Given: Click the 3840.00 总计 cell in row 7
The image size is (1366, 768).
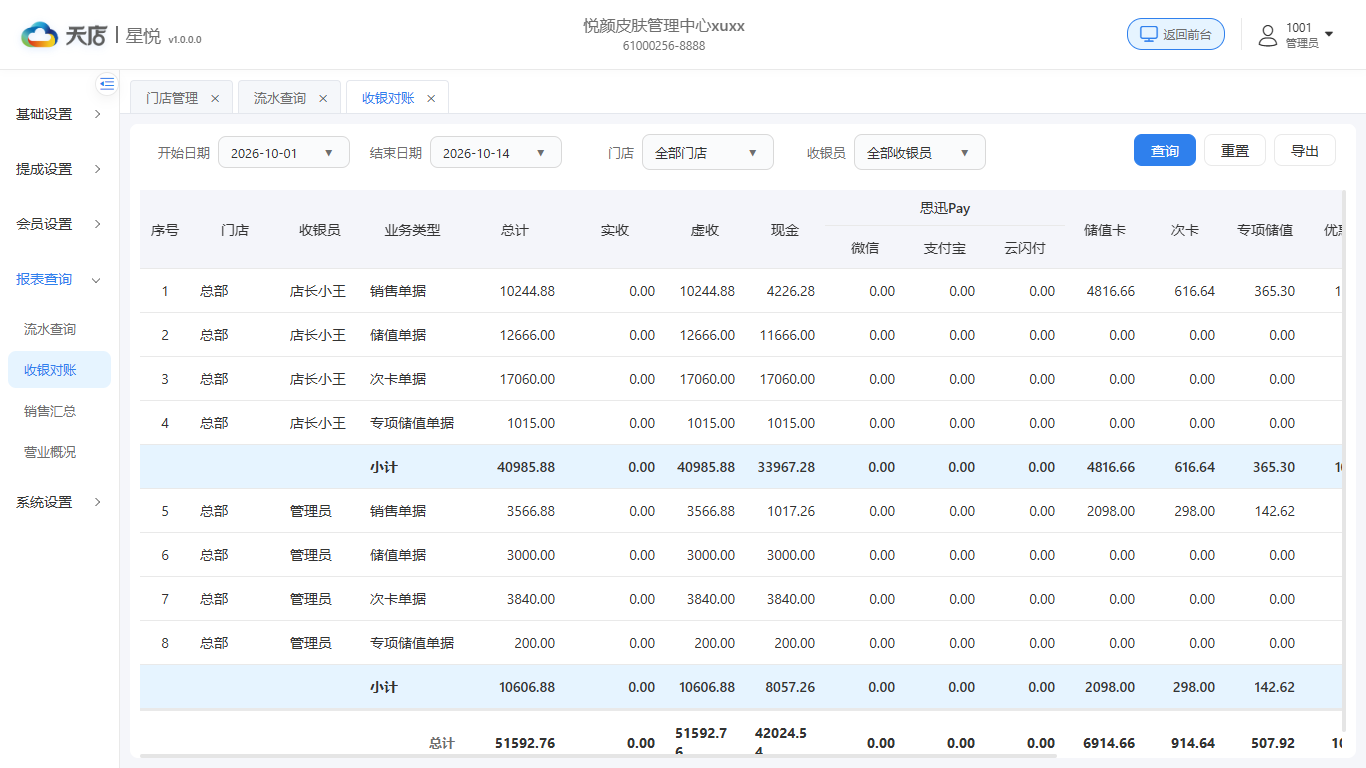Looking at the screenshot, I should coord(531,599).
